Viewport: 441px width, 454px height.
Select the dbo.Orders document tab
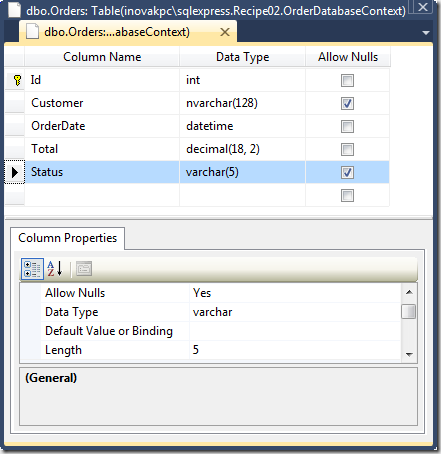[128, 32]
